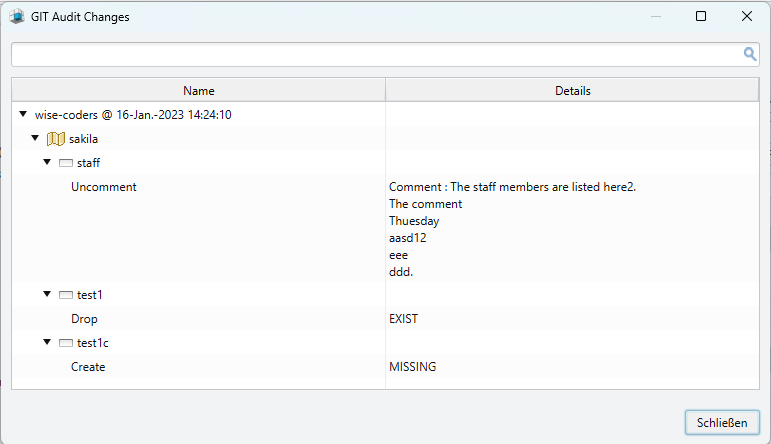Collapse the staff table node

47,162
